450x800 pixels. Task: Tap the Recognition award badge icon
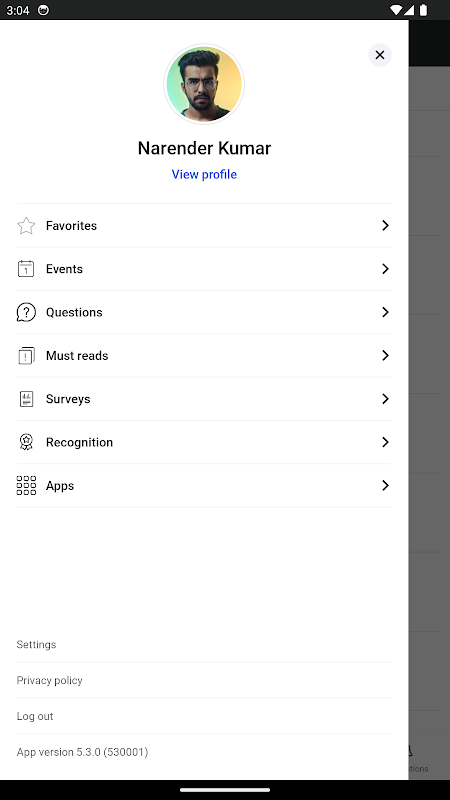pyautogui.click(x=26, y=442)
